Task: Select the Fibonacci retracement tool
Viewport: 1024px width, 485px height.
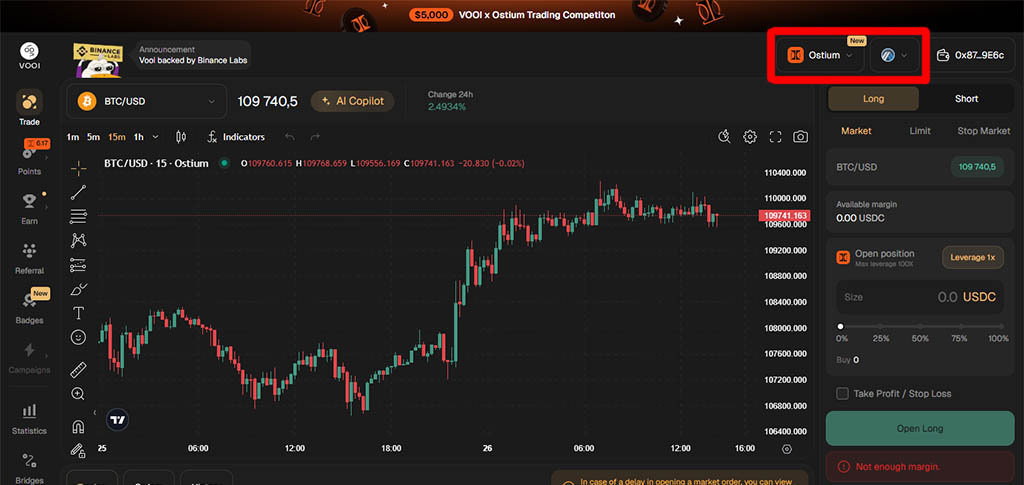Action: [78, 216]
